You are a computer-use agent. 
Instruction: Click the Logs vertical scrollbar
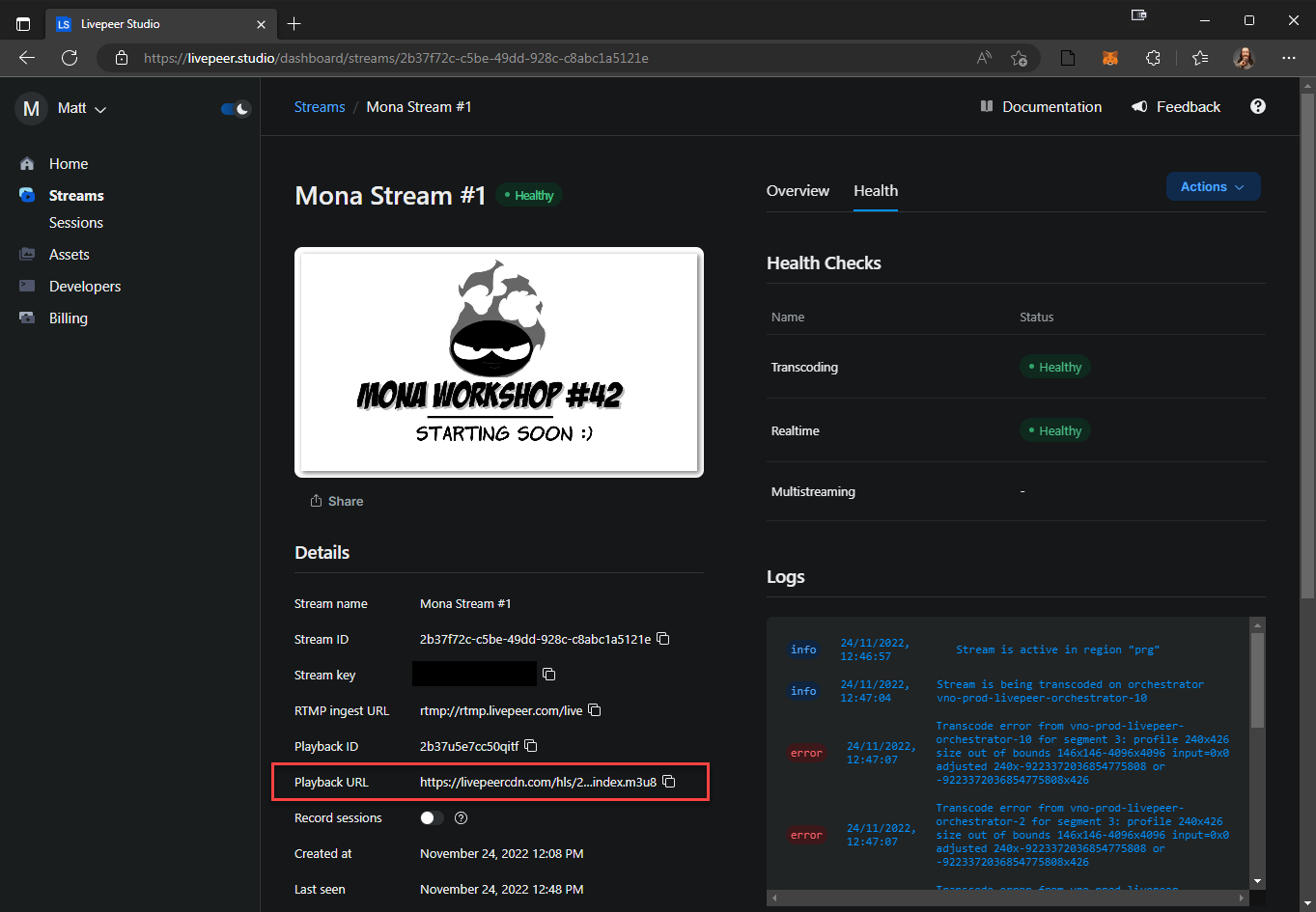[x=1257, y=679]
